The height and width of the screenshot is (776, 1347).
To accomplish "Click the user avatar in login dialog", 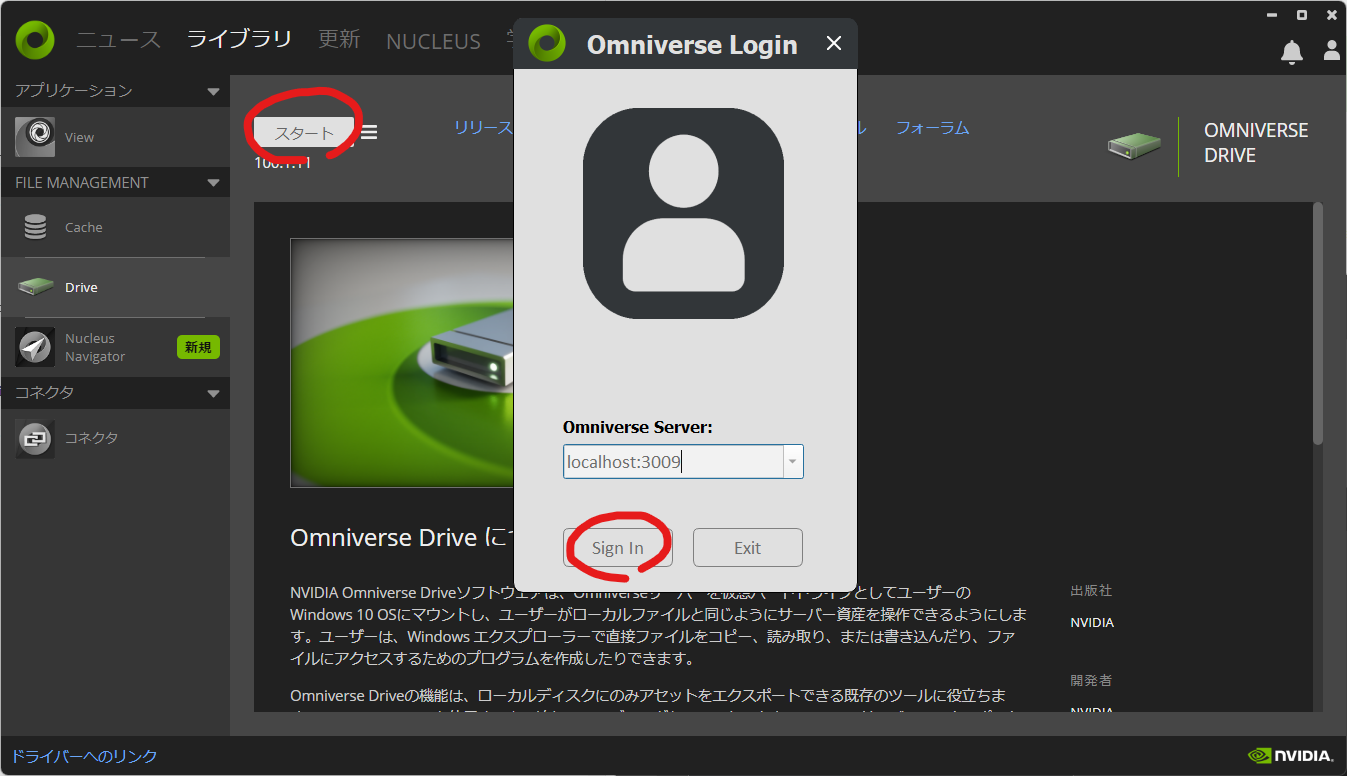I will click(683, 213).
